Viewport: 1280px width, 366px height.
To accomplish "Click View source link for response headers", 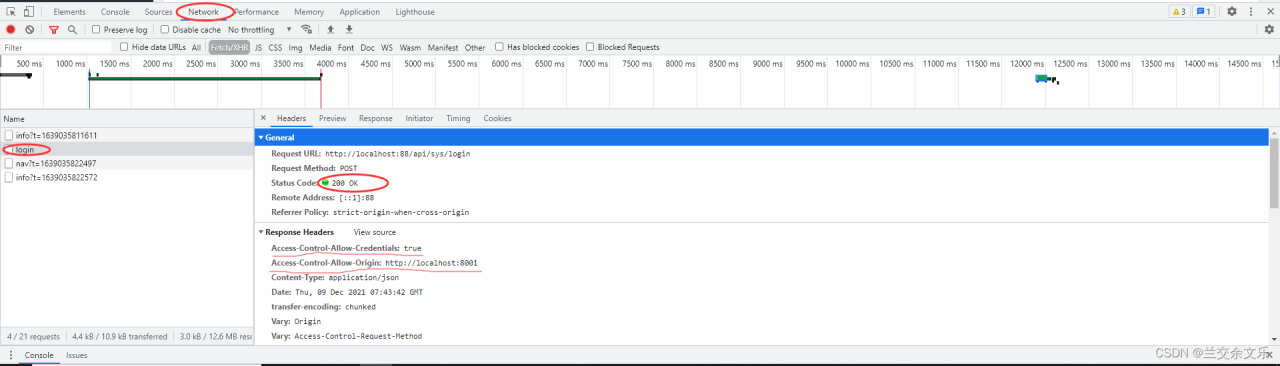I will tap(375, 232).
